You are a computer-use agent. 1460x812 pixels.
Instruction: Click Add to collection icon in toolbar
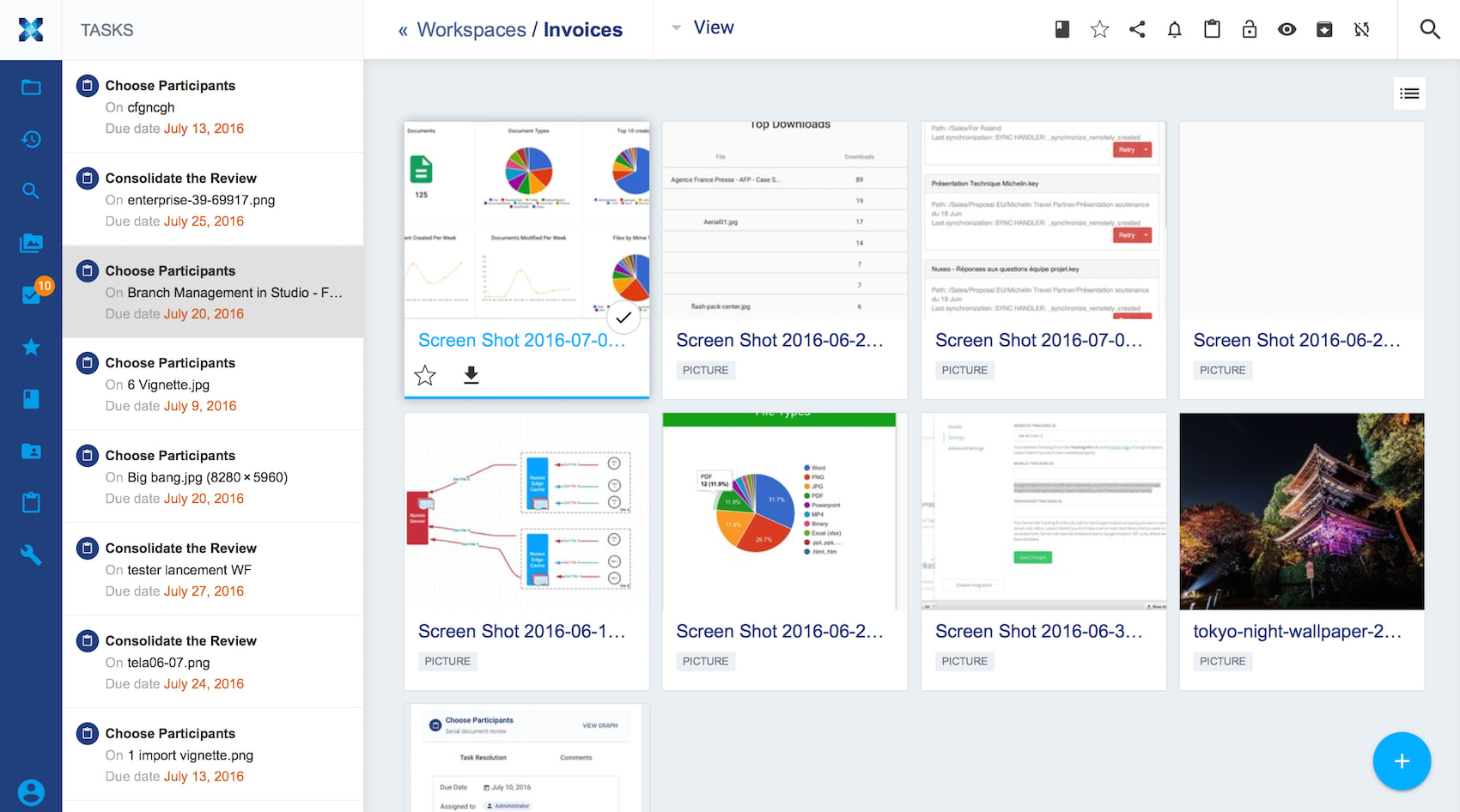point(1062,29)
